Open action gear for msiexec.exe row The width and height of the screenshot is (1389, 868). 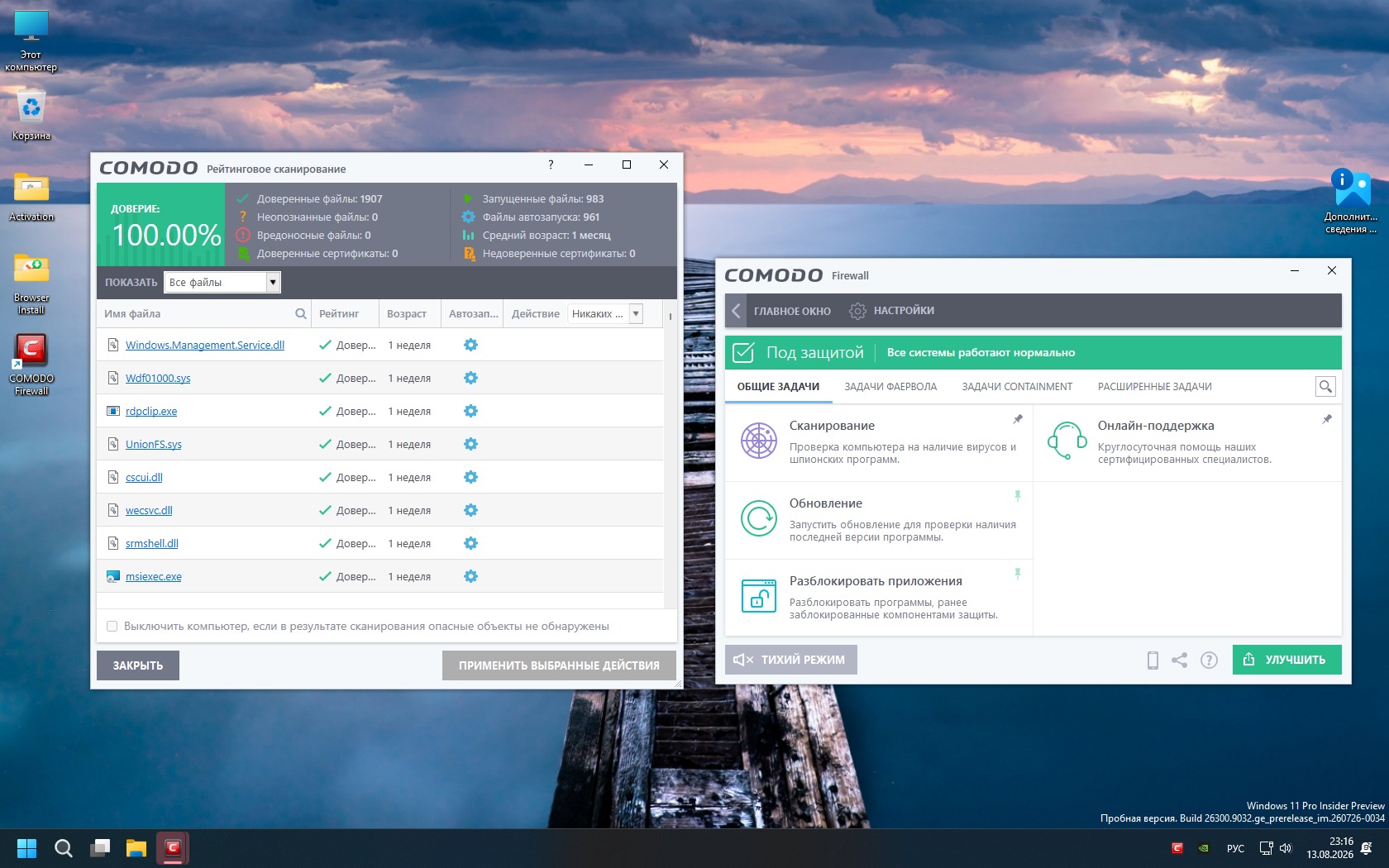pyautogui.click(x=470, y=576)
